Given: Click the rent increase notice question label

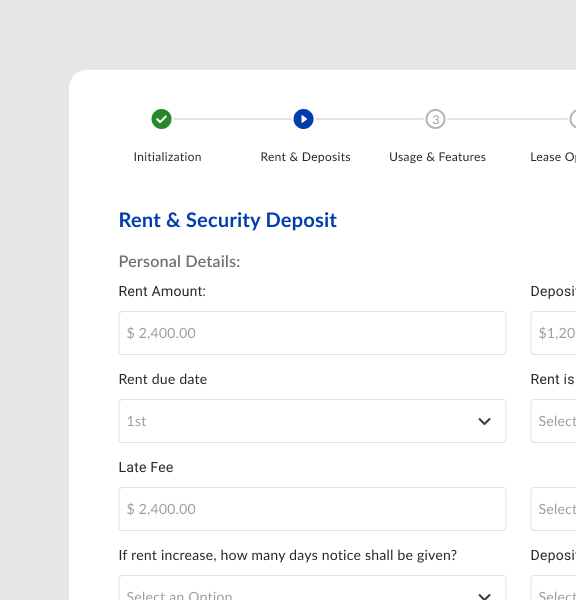Looking at the screenshot, I should 288,555.
